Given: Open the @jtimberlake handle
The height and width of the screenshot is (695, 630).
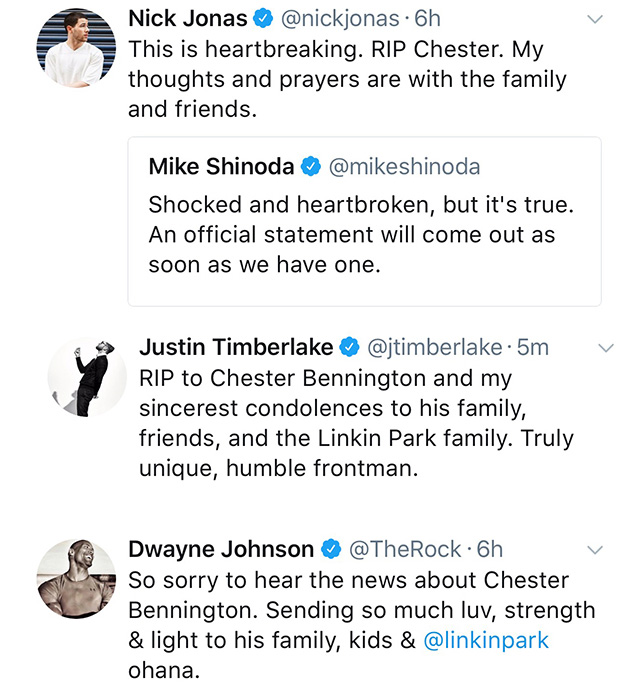Looking at the screenshot, I should [434, 348].
